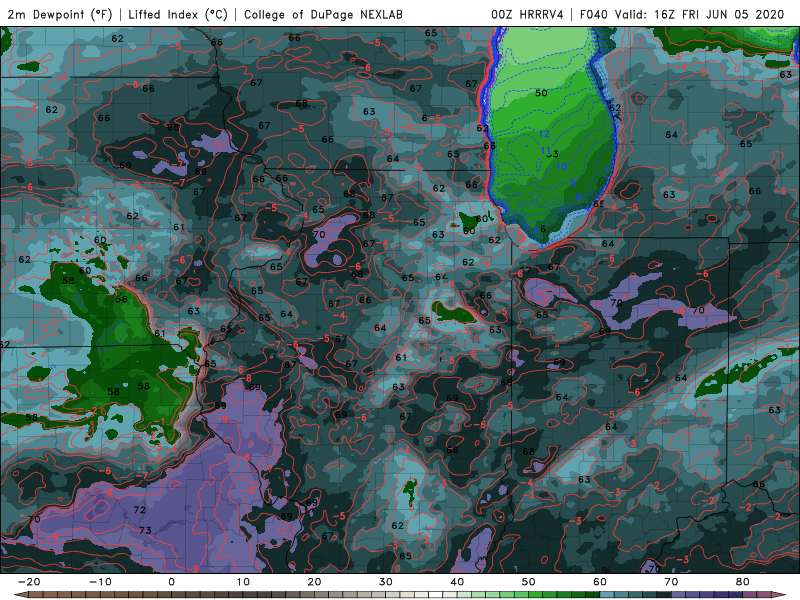The image size is (800, 600).
Task: Click the "50" dewpoint value over the lake
Action: point(541,93)
